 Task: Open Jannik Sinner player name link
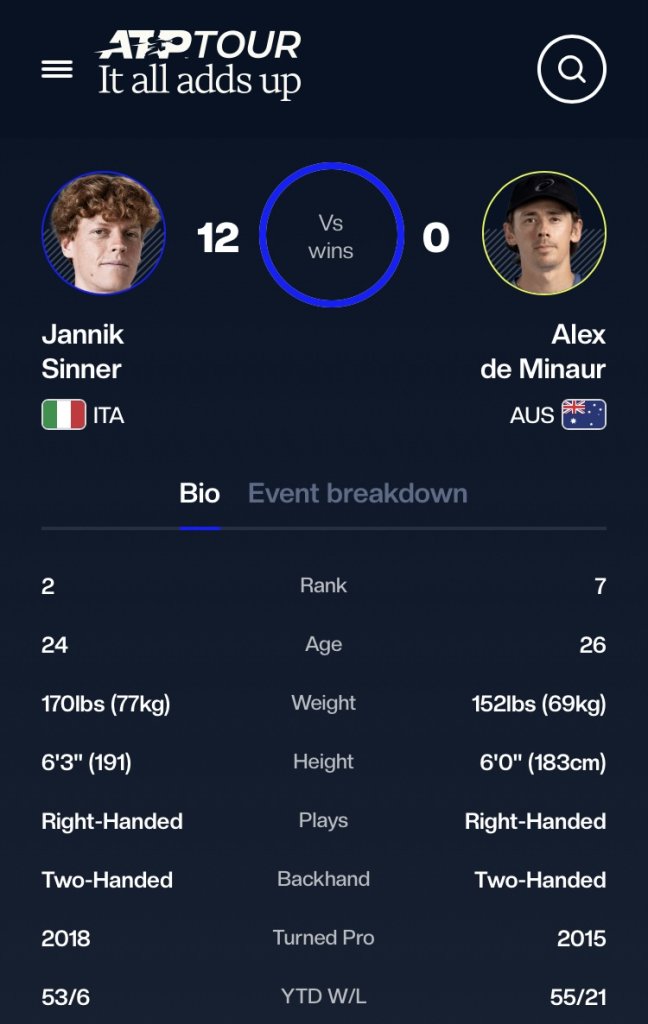coord(83,351)
